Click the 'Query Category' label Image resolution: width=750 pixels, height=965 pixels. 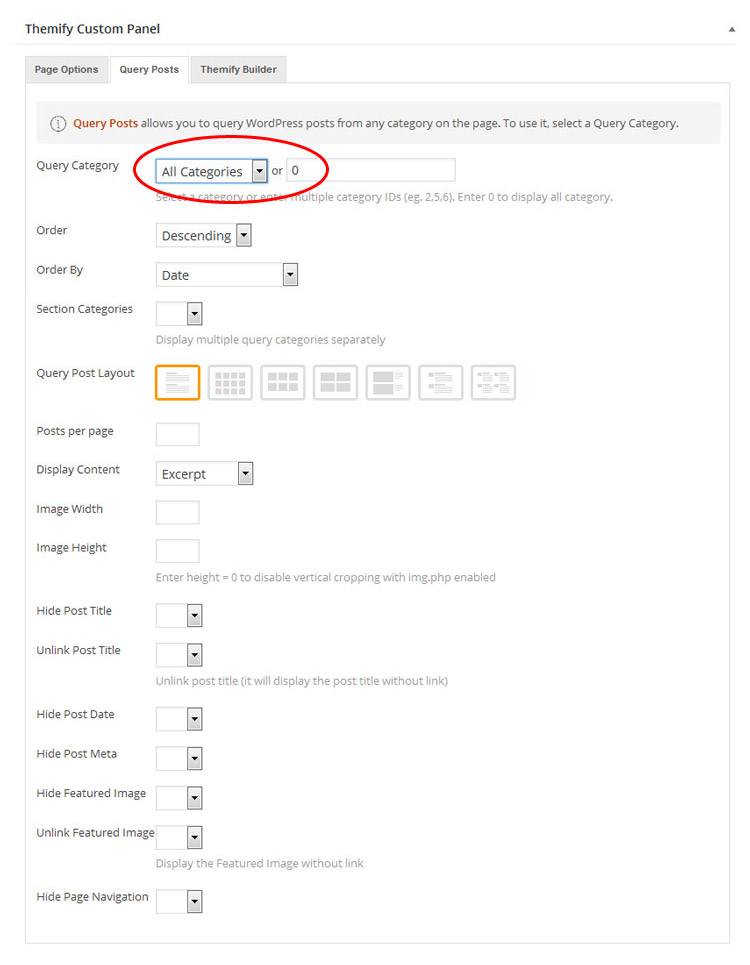pos(78,166)
